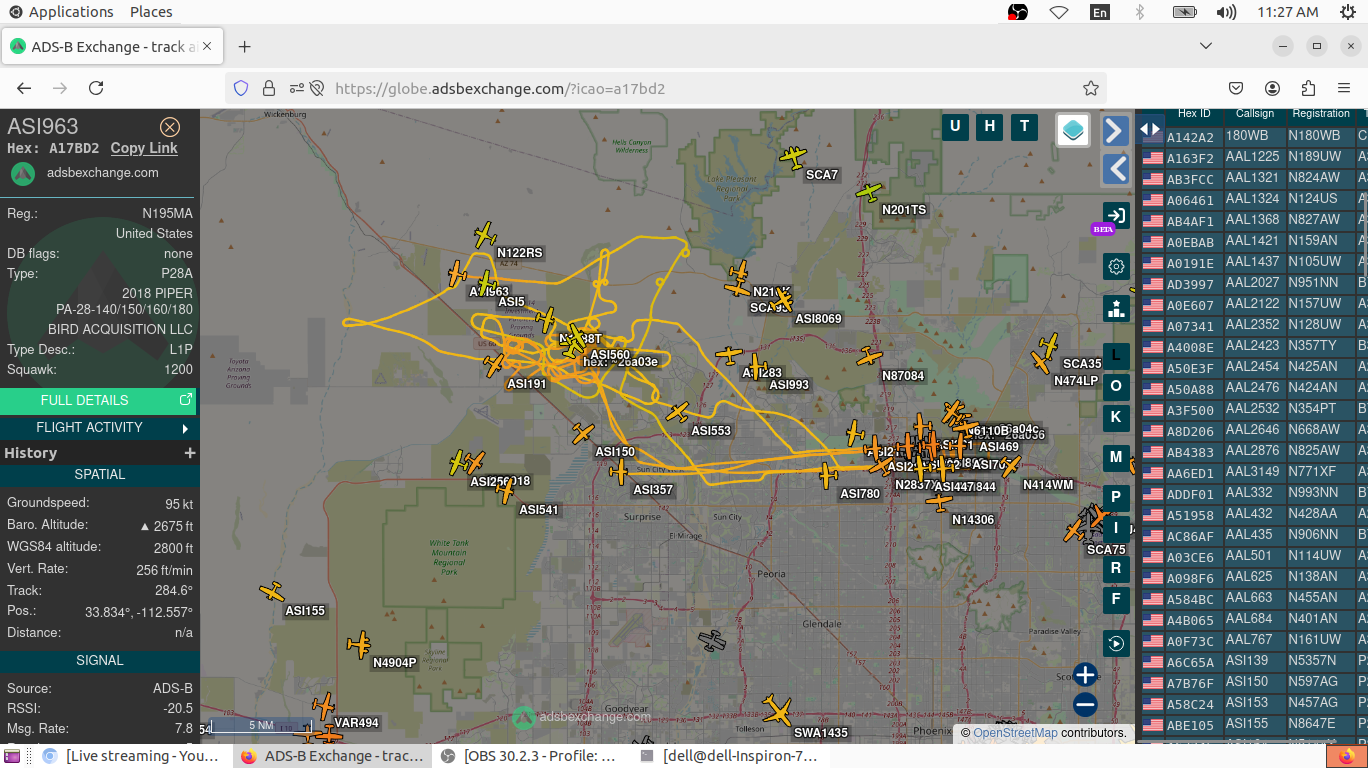The width and height of the screenshot is (1368, 768).
Task: Open the Firefox application menu
Action: pyautogui.click(x=1344, y=88)
